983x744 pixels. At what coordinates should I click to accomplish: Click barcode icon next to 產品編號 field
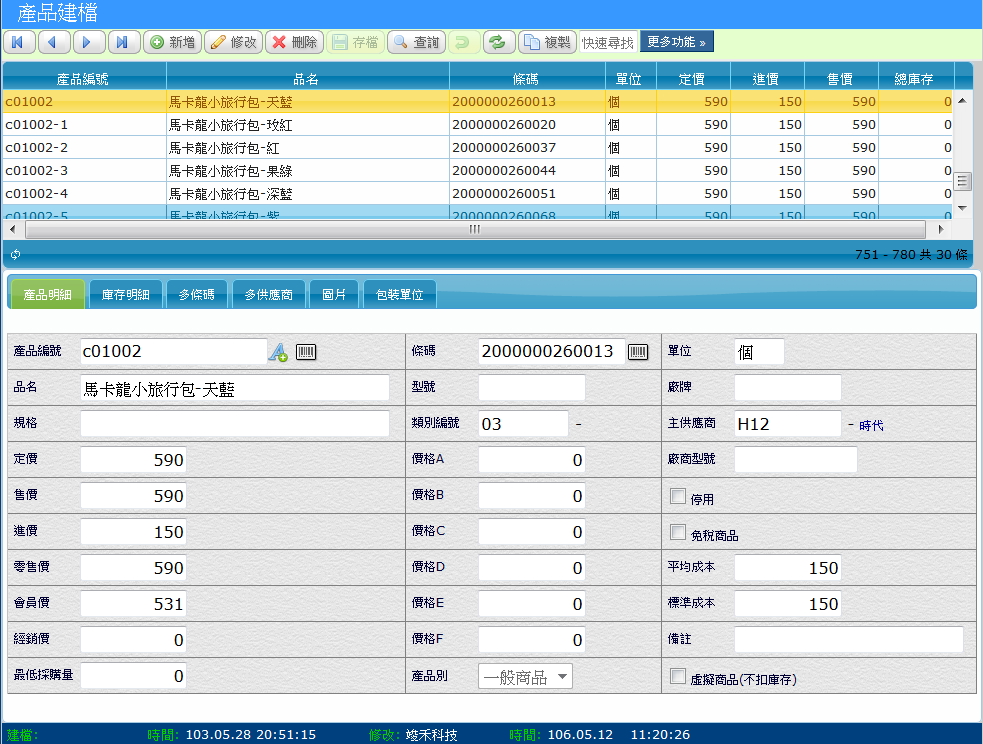306,352
